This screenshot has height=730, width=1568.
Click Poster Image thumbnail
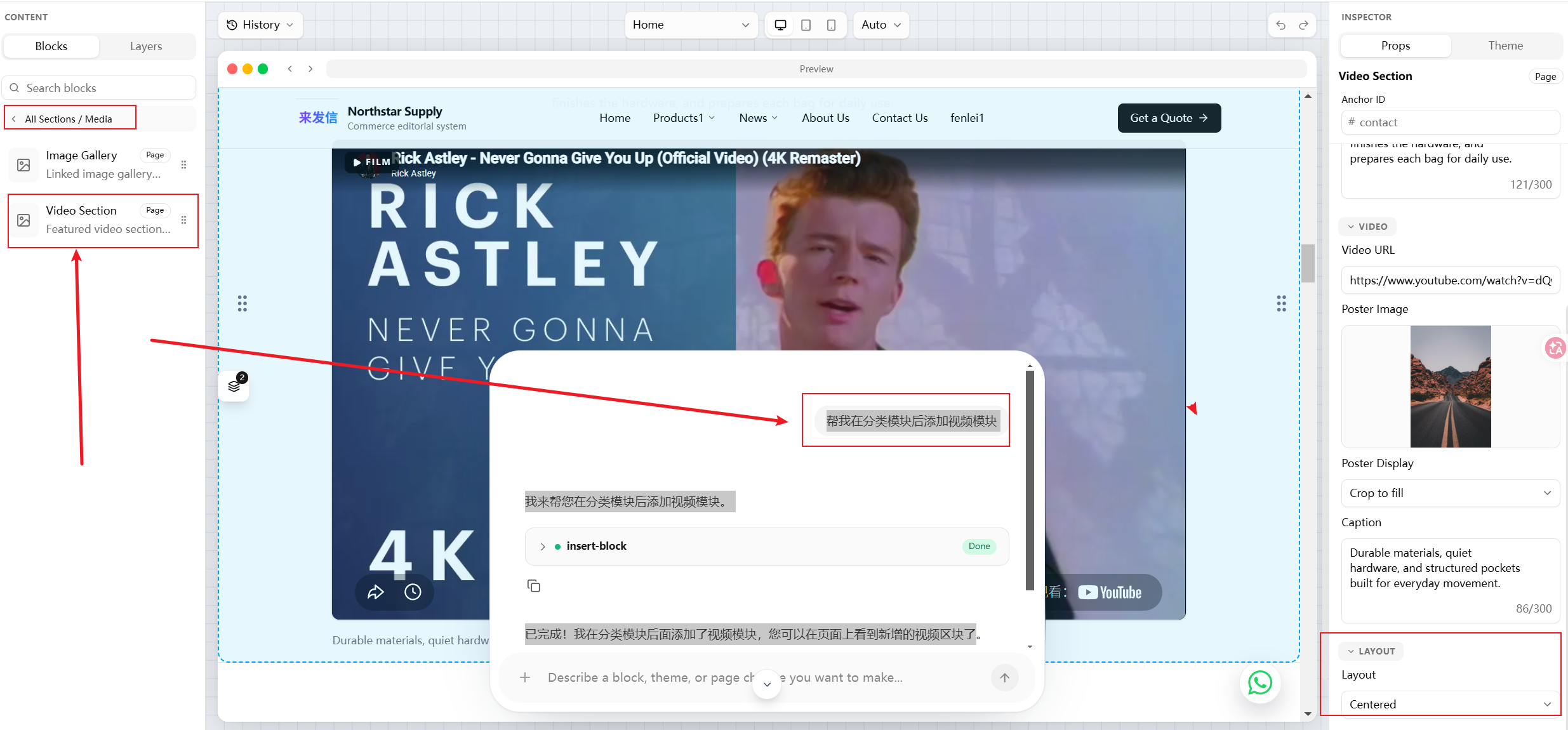(x=1450, y=387)
